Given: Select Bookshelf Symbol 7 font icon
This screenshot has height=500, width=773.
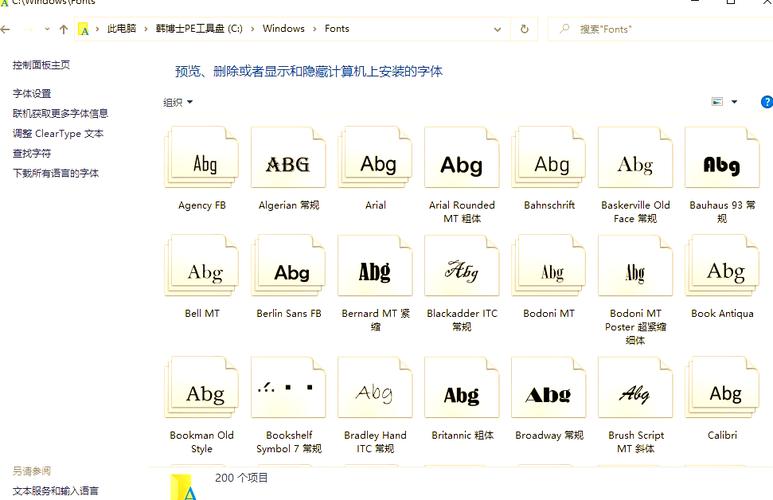Looking at the screenshot, I should pos(288,387).
